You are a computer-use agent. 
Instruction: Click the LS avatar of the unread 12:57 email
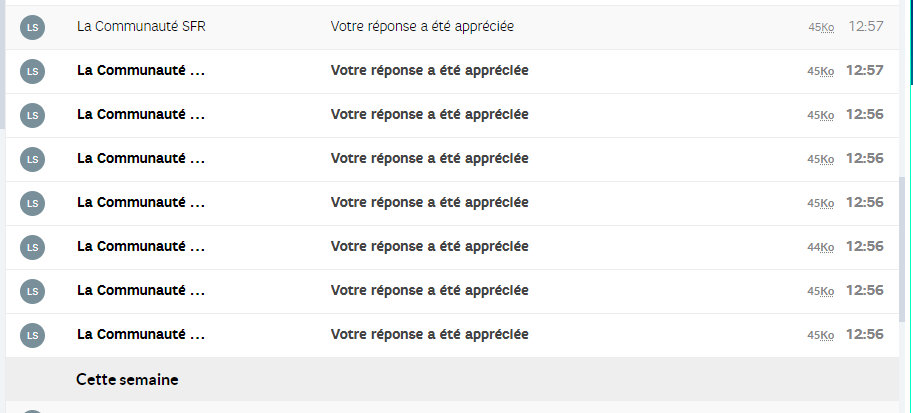pyautogui.click(x=33, y=71)
